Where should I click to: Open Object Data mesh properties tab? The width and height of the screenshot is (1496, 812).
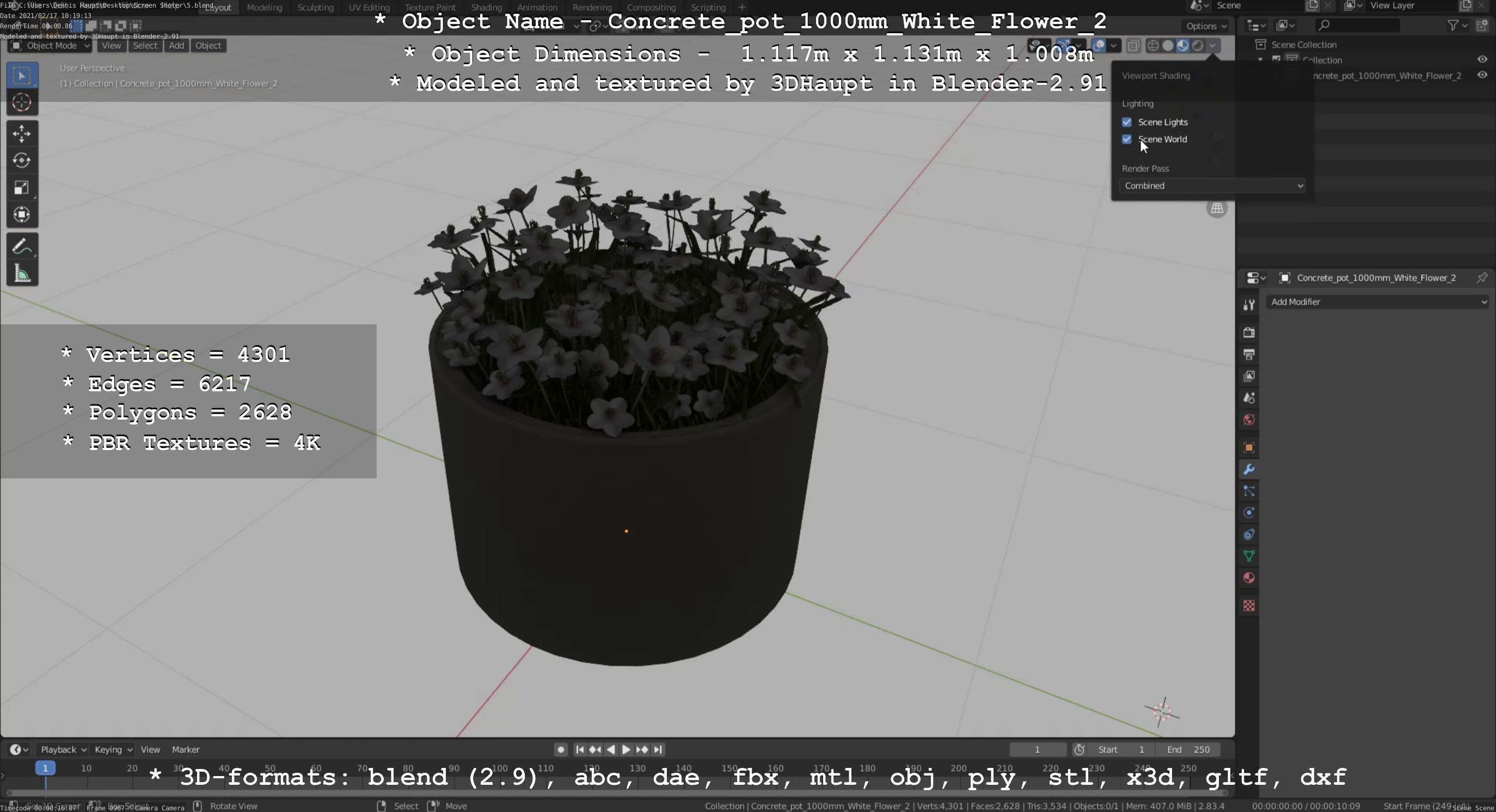coord(1249,556)
